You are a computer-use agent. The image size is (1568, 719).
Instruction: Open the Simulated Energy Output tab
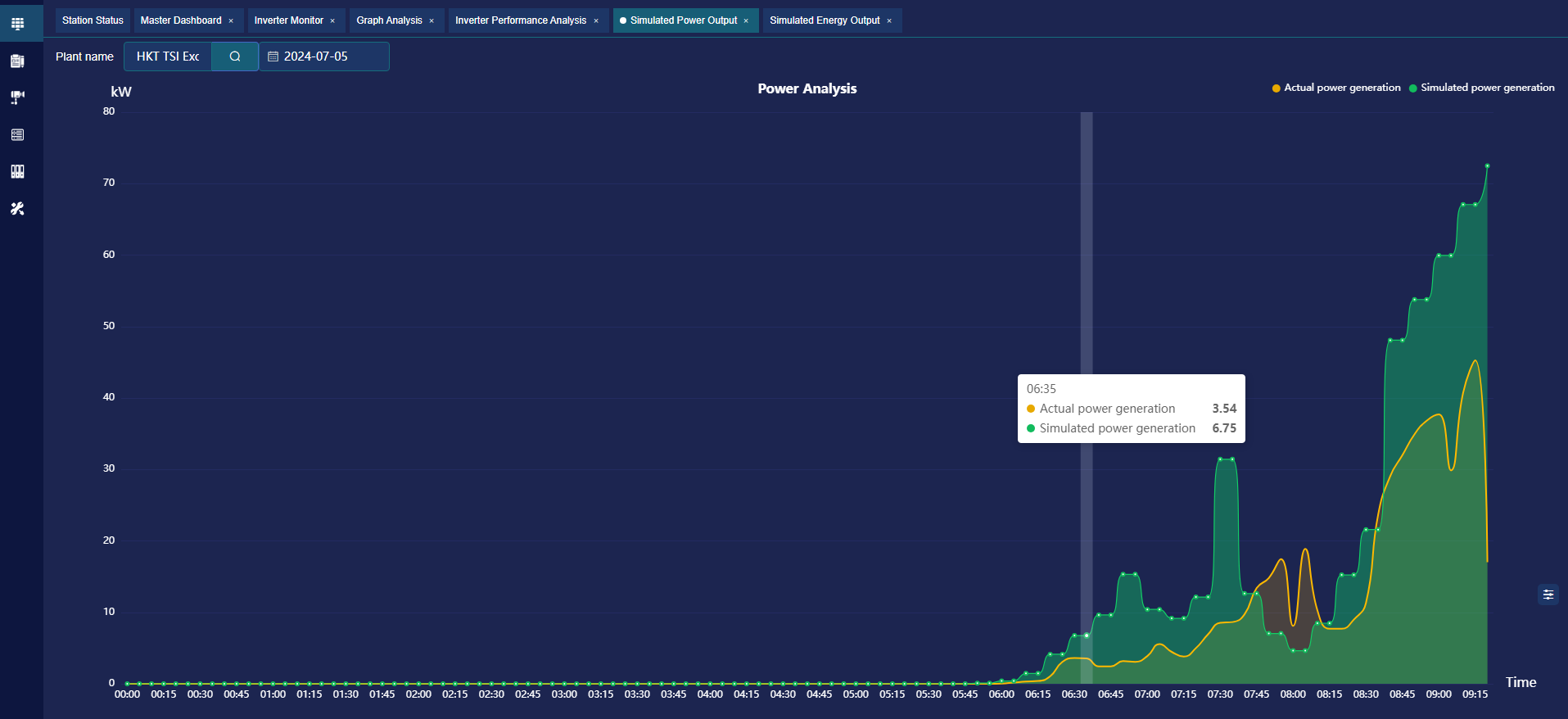point(825,20)
